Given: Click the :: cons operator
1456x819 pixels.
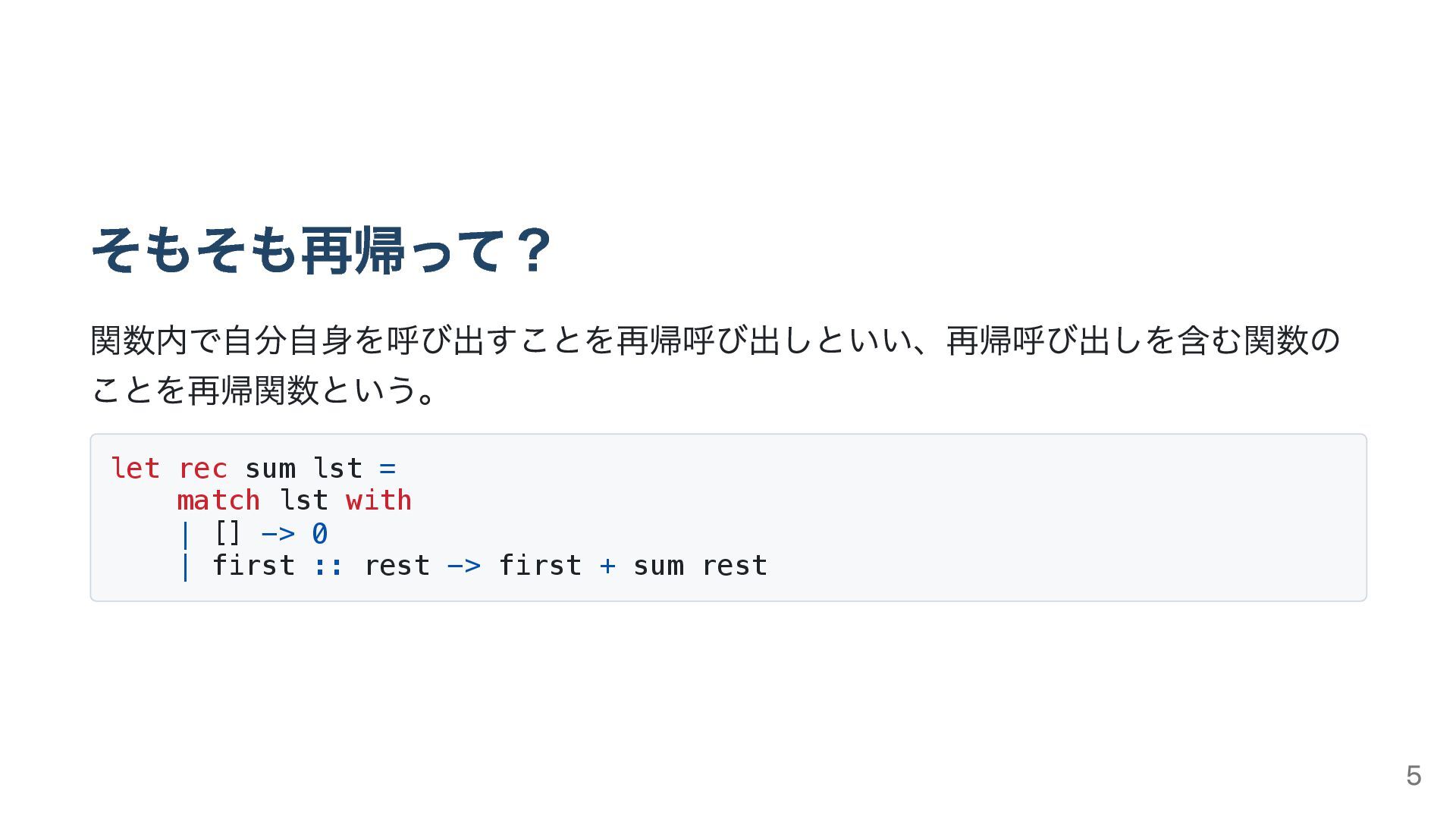Looking at the screenshot, I should pos(328,566).
